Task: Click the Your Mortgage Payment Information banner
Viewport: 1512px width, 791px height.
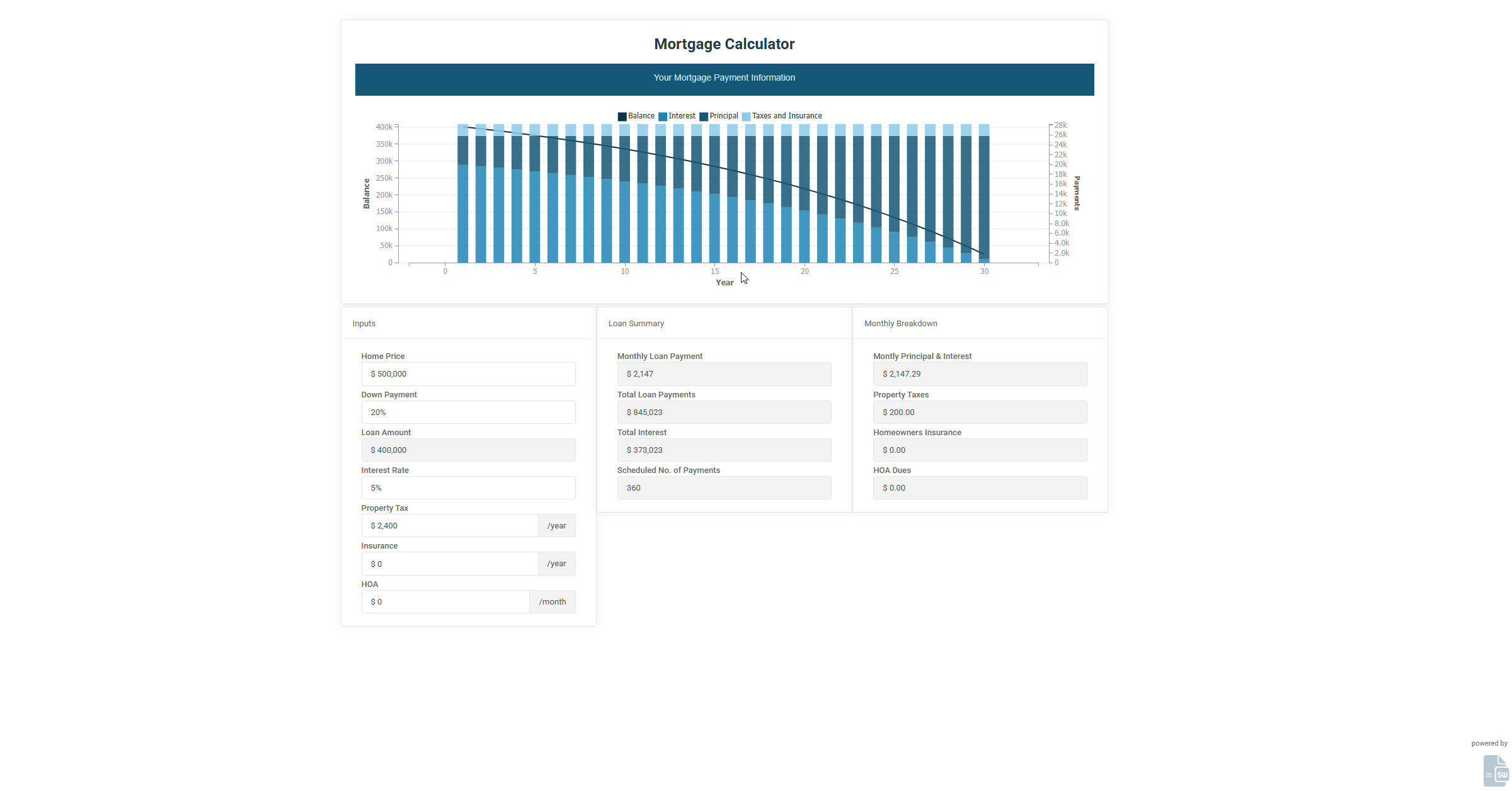Action: 724,79
